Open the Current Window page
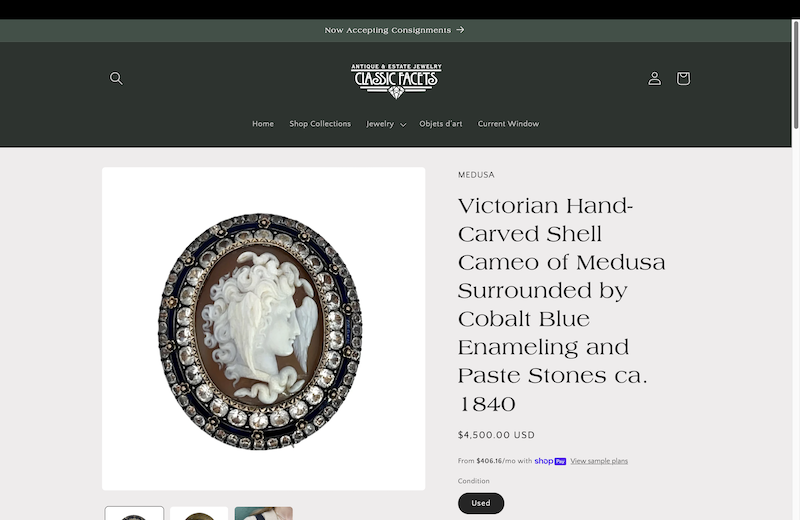The image size is (800, 520). pyautogui.click(x=508, y=124)
